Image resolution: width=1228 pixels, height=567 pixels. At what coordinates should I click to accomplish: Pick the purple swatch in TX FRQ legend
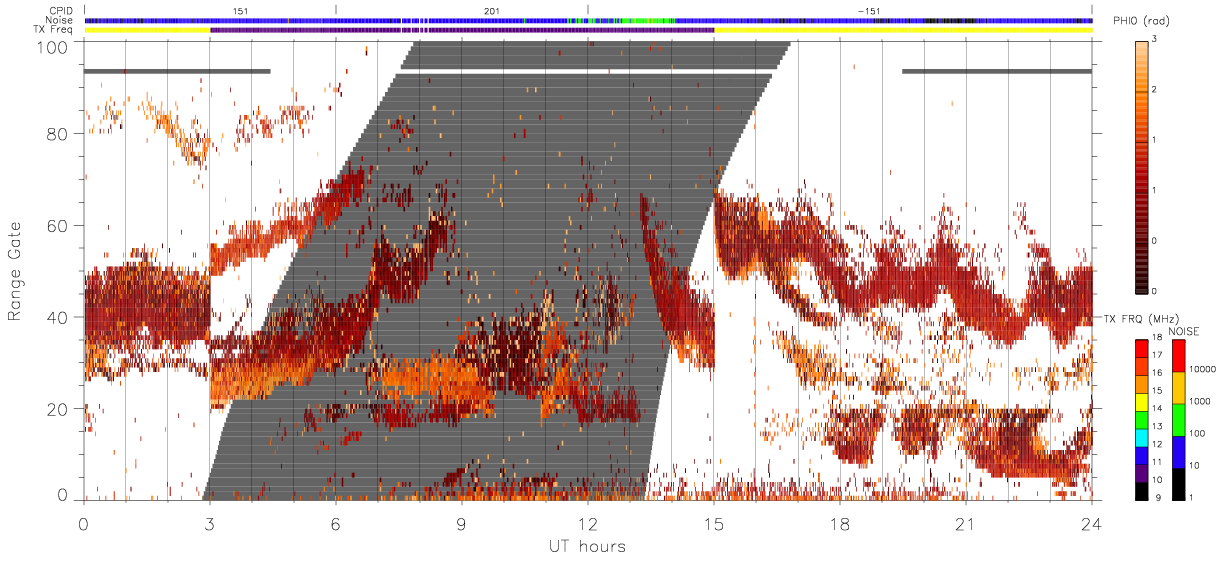[x=1142, y=473]
